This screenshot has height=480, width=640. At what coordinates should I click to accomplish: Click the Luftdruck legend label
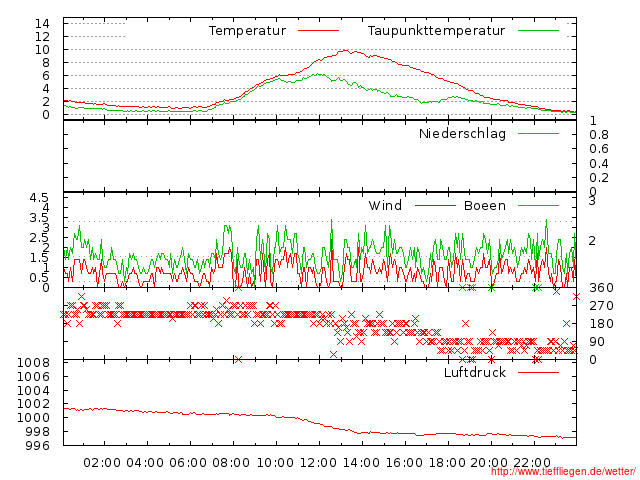click(475, 372)
